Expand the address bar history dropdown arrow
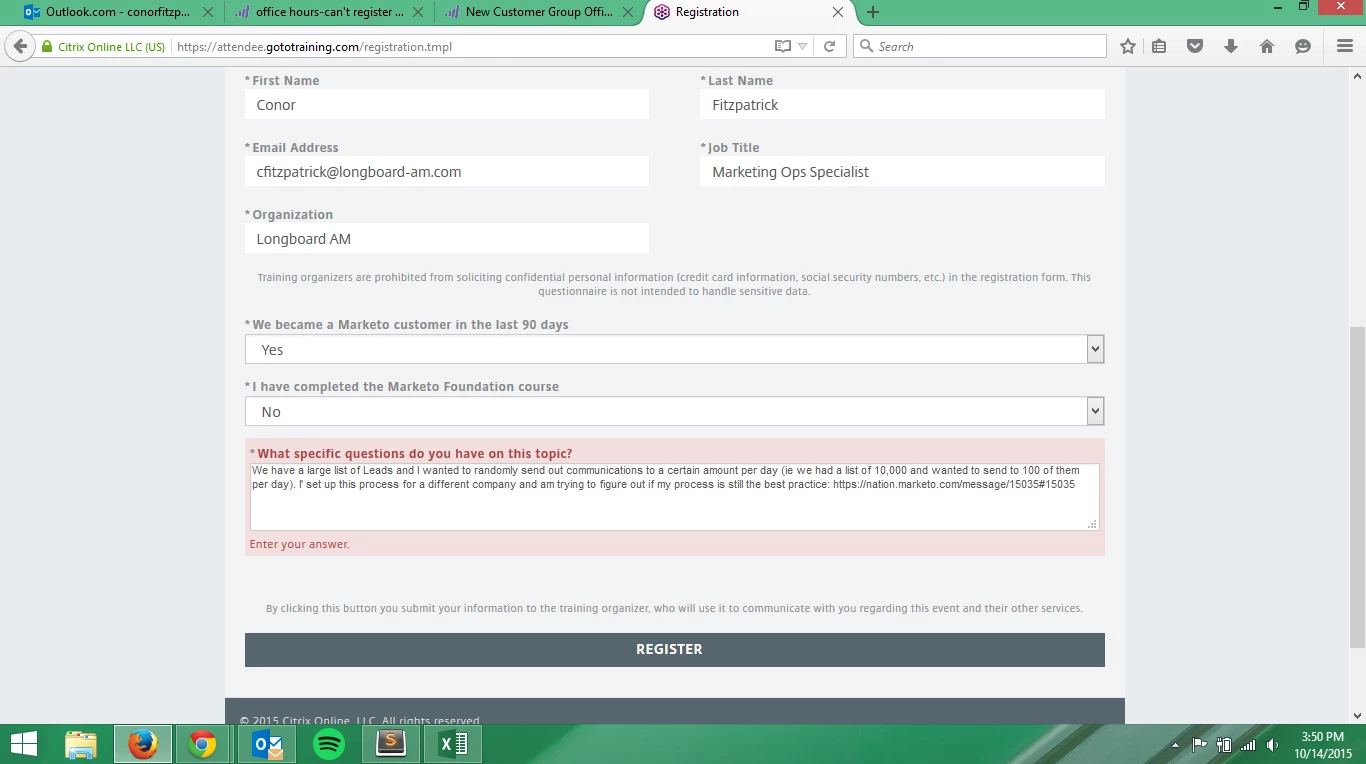The height and width of the screenshot is (764, 1366). point(802,46)
